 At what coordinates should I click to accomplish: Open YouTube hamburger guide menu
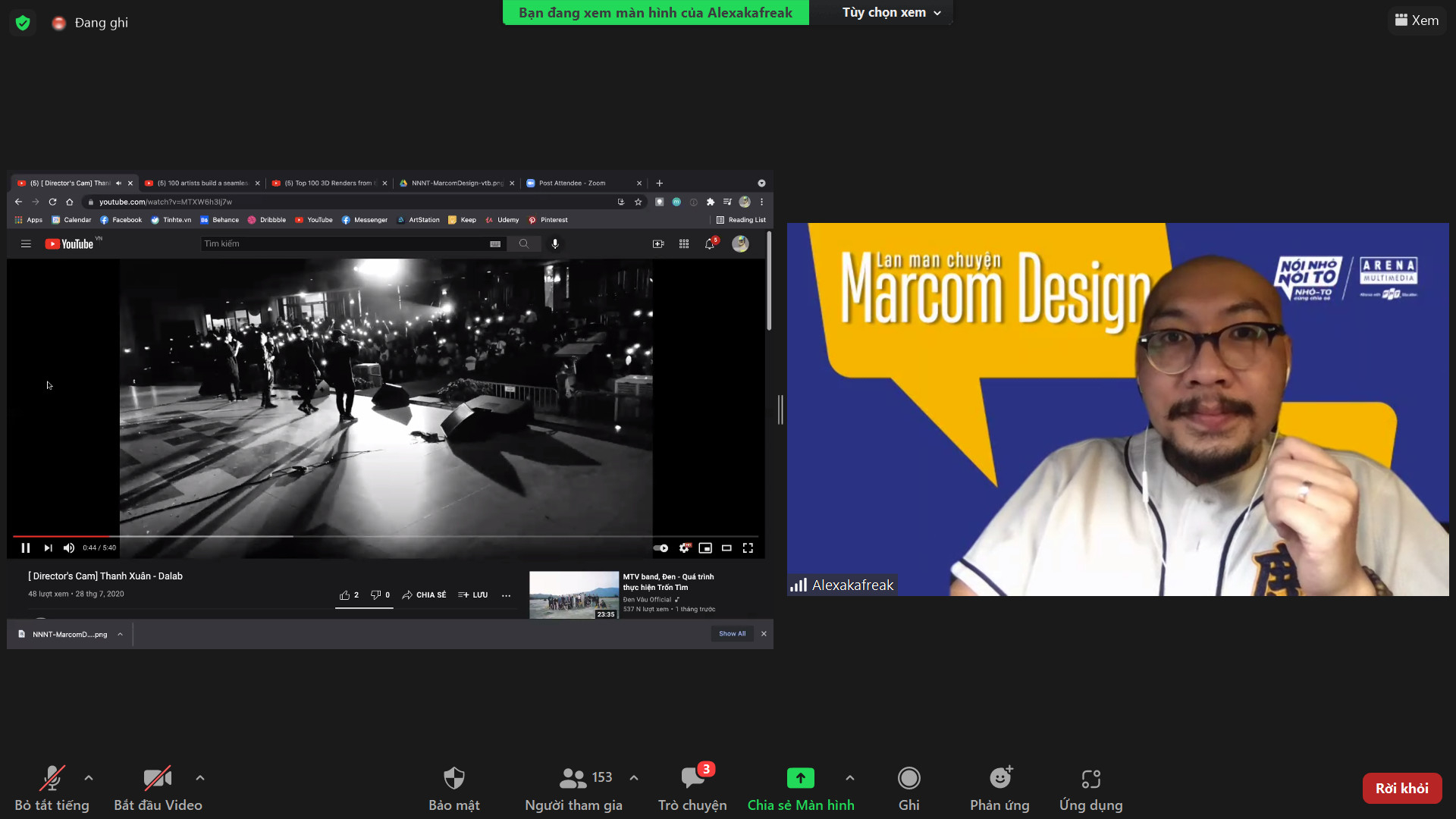point(26,243)
